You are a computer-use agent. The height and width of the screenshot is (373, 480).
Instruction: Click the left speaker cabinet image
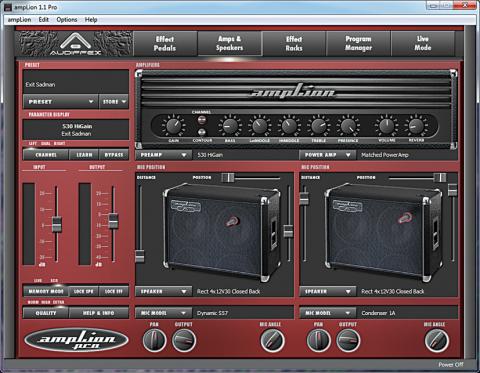coord(222,232)
